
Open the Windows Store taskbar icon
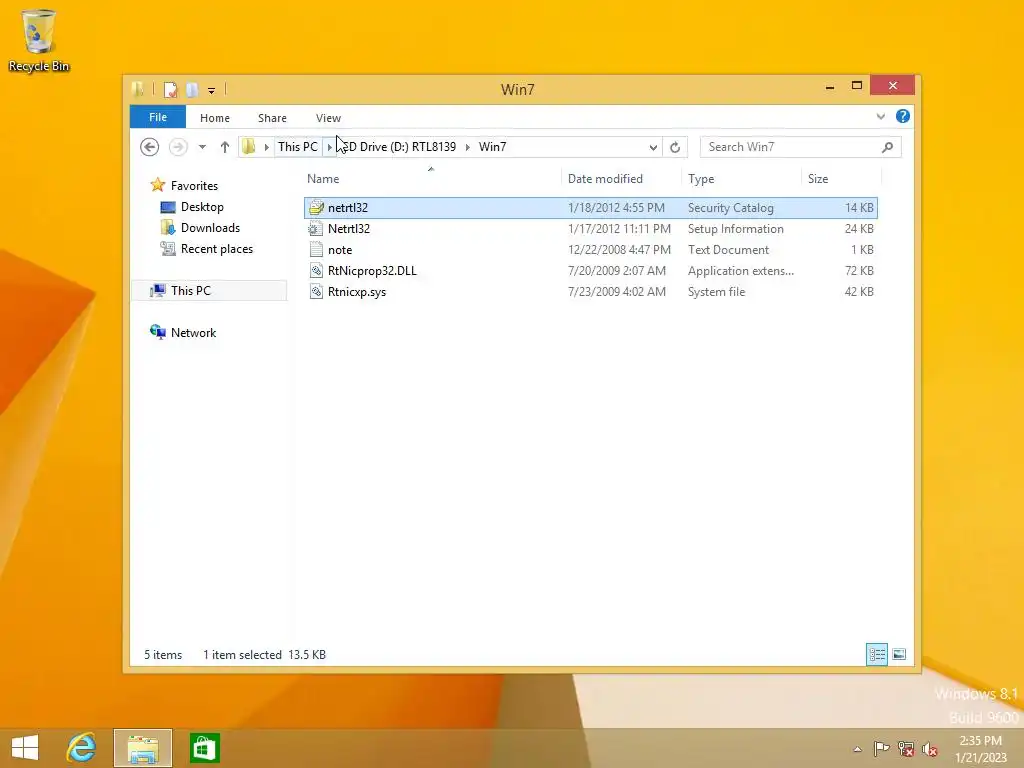(x=204, y=748)
